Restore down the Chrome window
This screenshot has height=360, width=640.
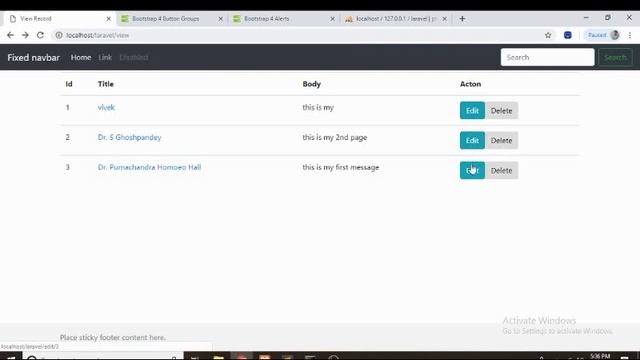[x=608, y=18]
